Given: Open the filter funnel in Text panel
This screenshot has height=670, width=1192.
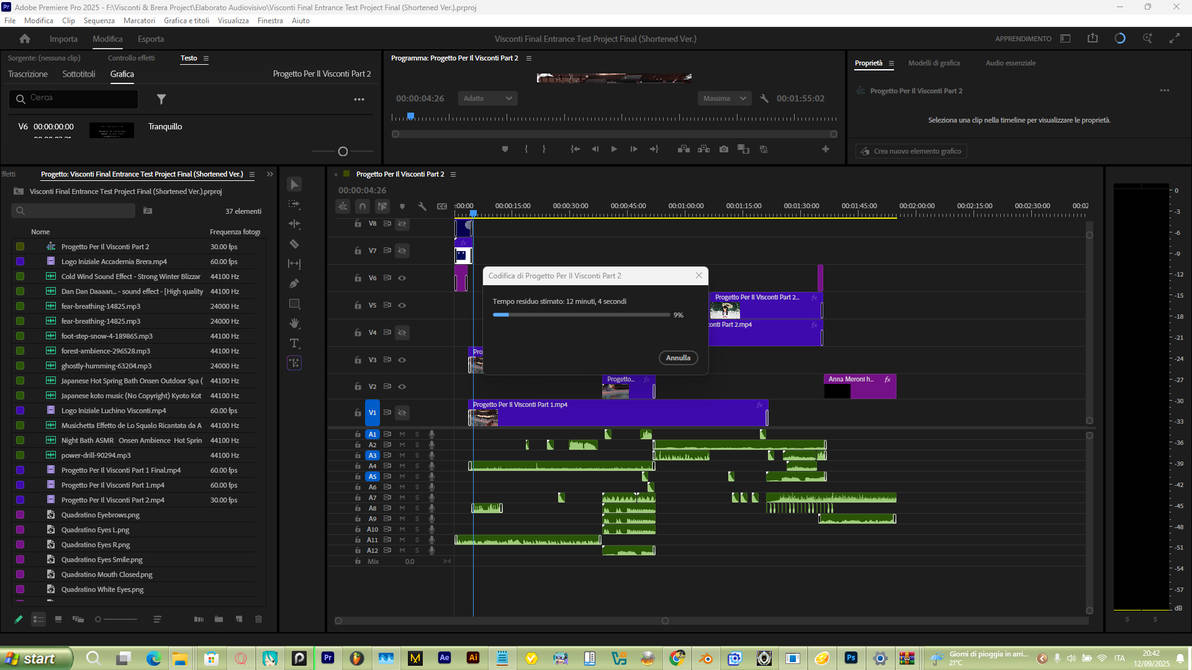Looking at the screenshot, I should coord(161,99).
